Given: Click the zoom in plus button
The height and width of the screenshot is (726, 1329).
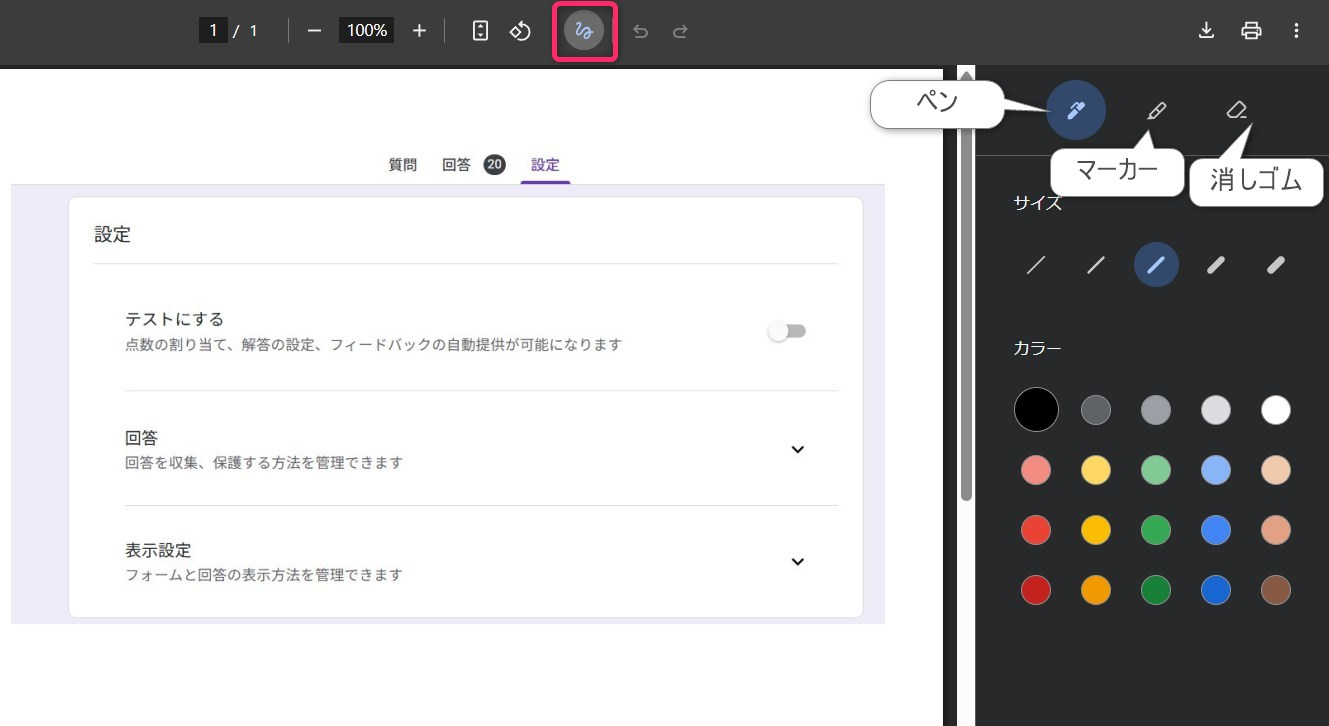Looking at the screenshot, I should click(x=419, y=31).
